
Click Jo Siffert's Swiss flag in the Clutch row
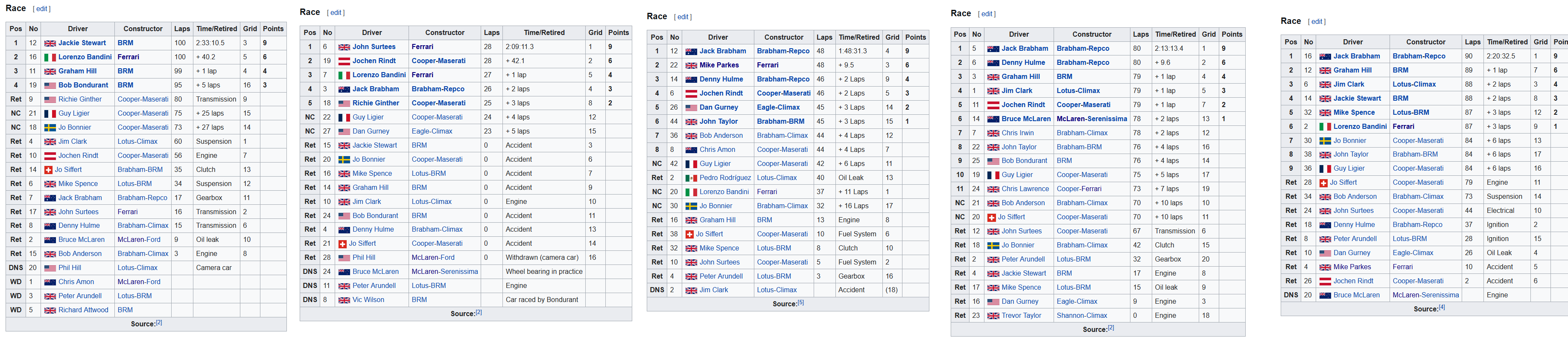48,170
